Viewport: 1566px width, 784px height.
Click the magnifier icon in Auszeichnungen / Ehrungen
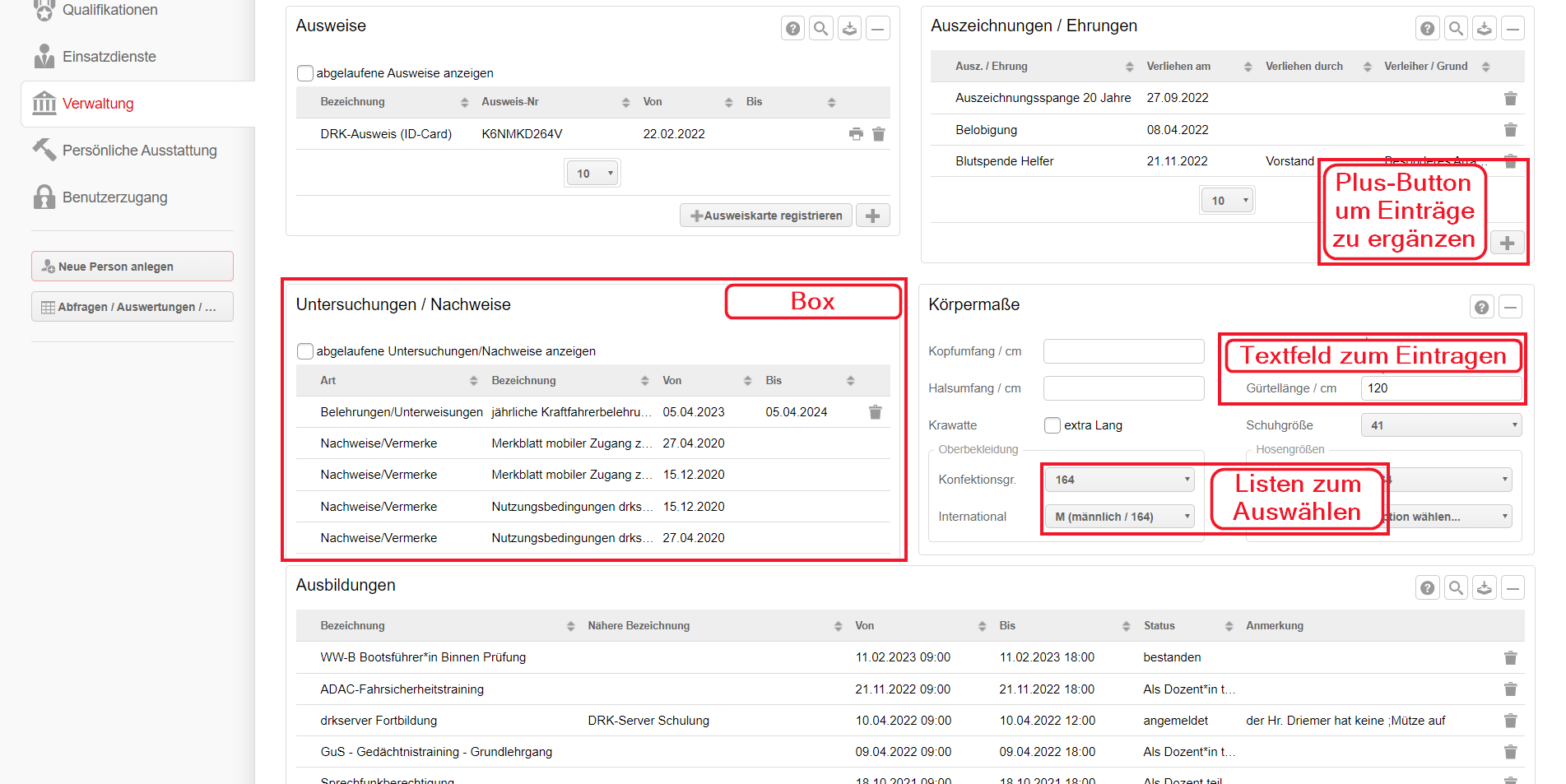[1456, 27]
